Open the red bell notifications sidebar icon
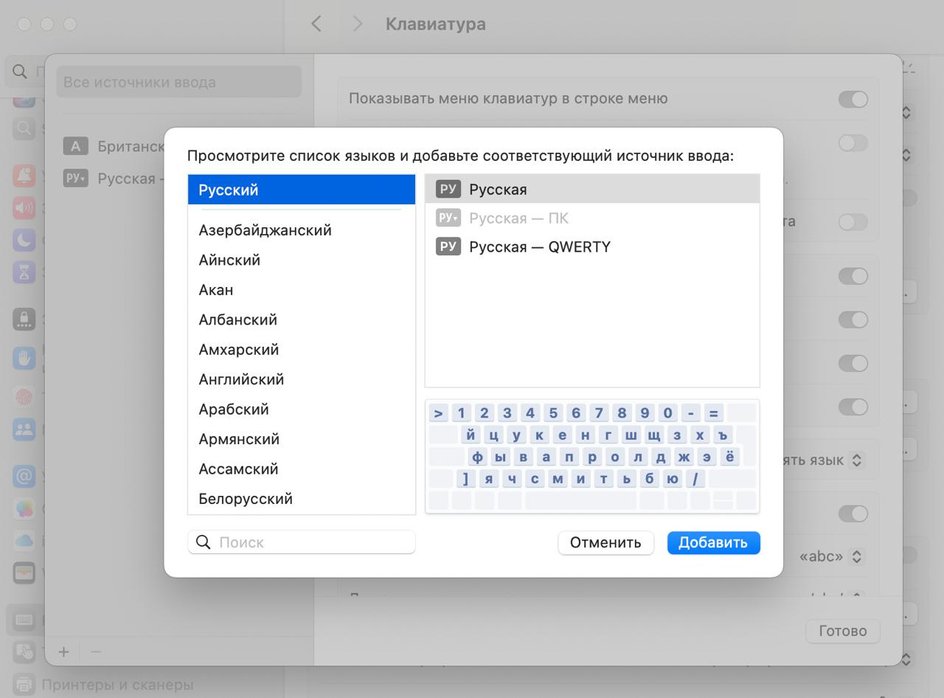 click(24, 175)
